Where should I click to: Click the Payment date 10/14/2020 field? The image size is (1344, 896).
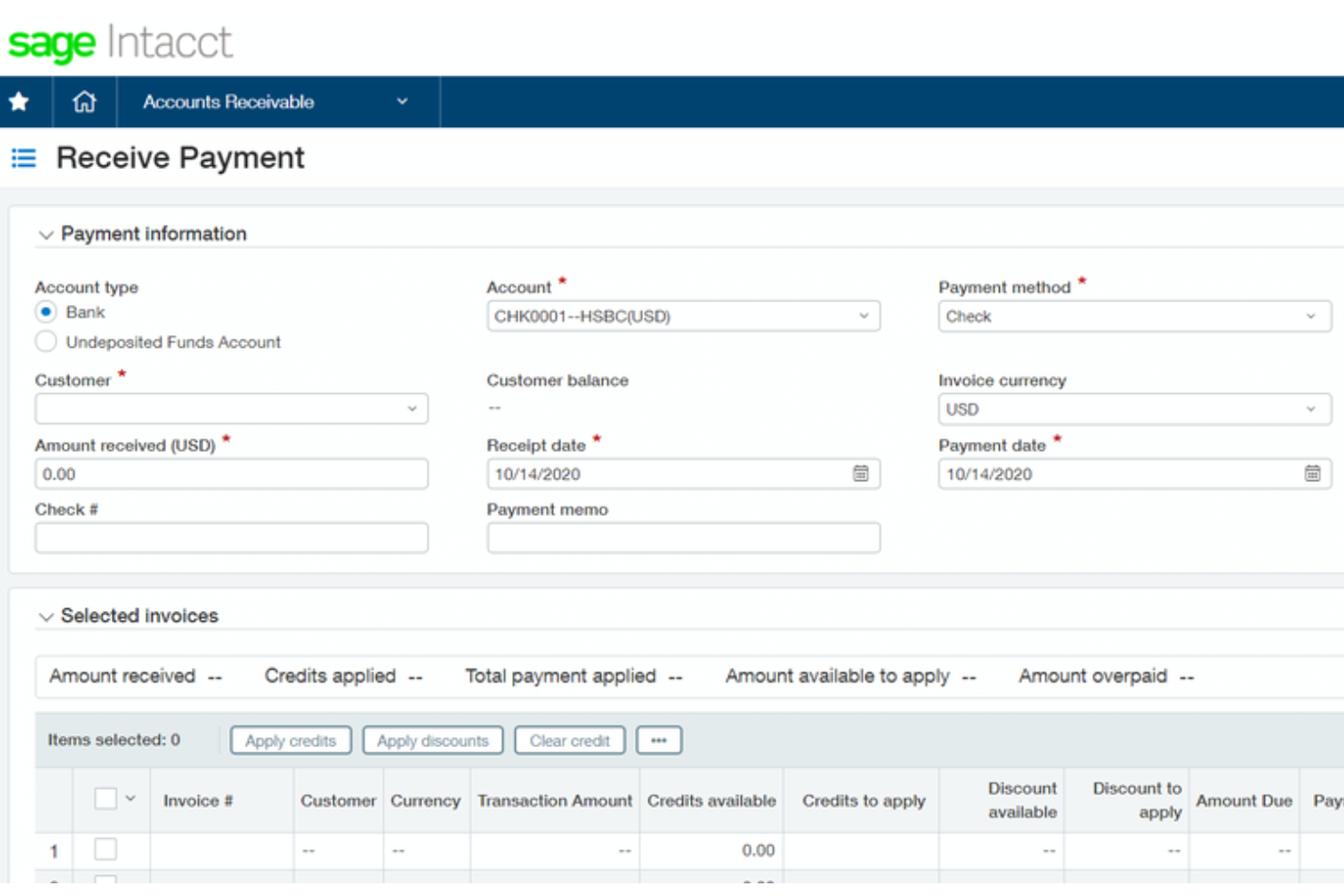click(1135, 474)
